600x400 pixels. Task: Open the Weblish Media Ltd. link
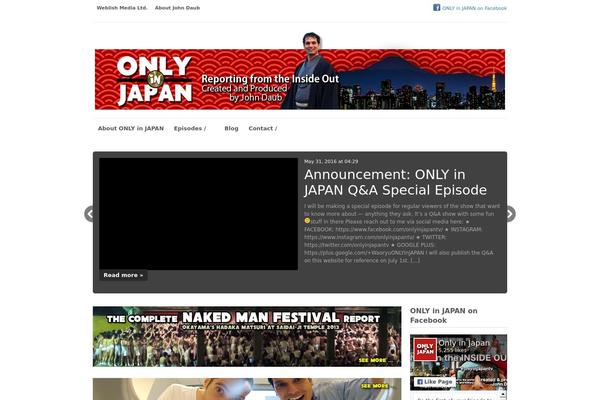click(x=122, y=8)
